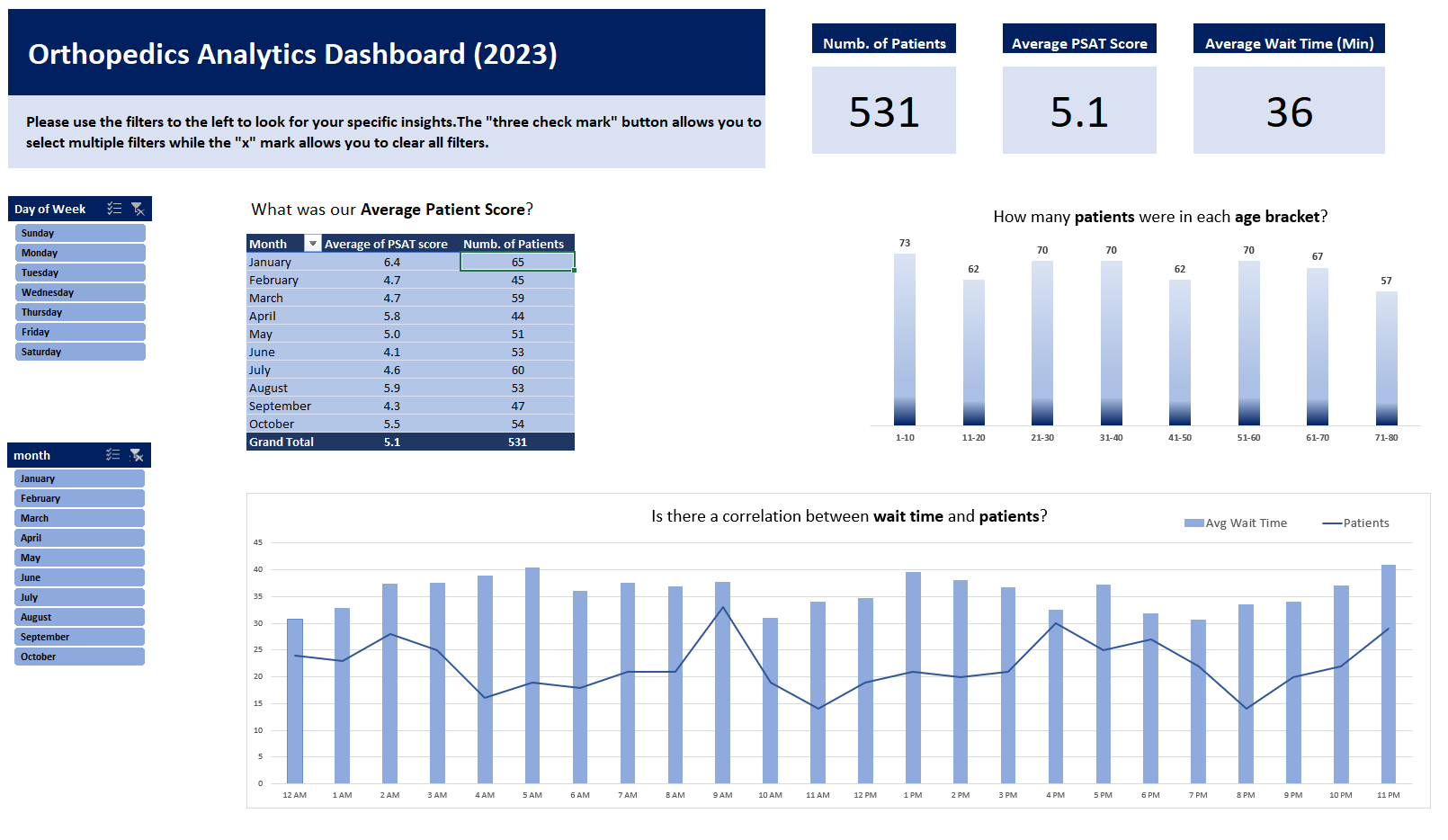Click the Patients legend entry
The image size is (1448, 840).
(1355, 523)
